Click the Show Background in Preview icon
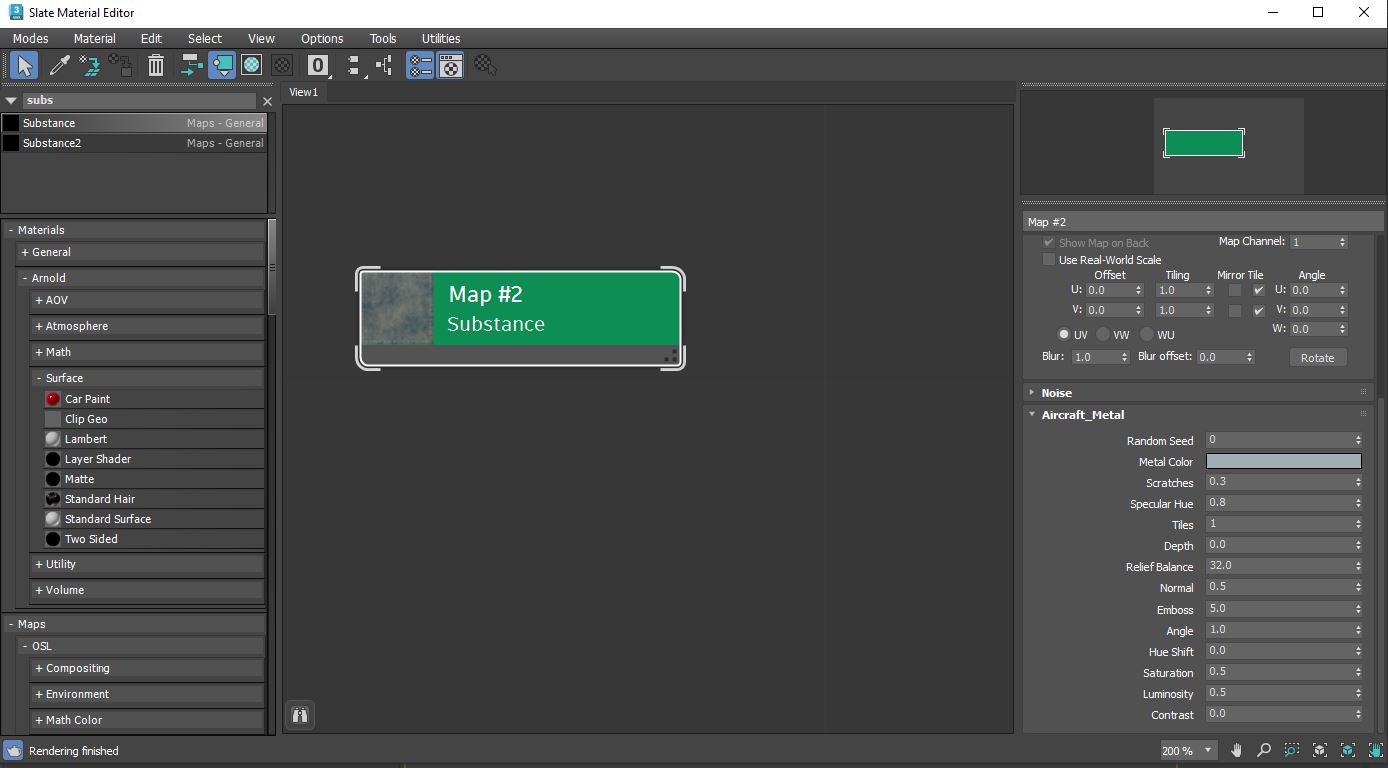This screenshot has width=1388, height=768. coord(251,65)
